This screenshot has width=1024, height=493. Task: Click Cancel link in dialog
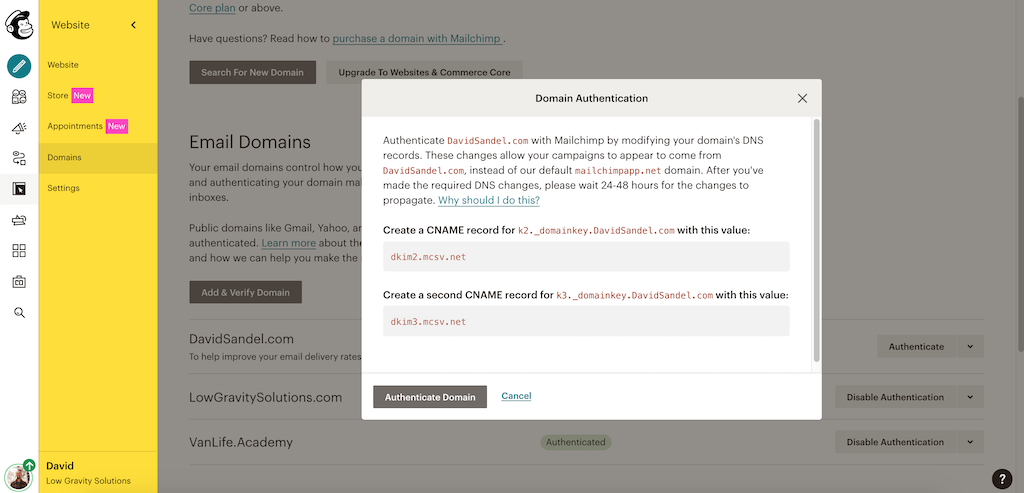tap(516, 396)
